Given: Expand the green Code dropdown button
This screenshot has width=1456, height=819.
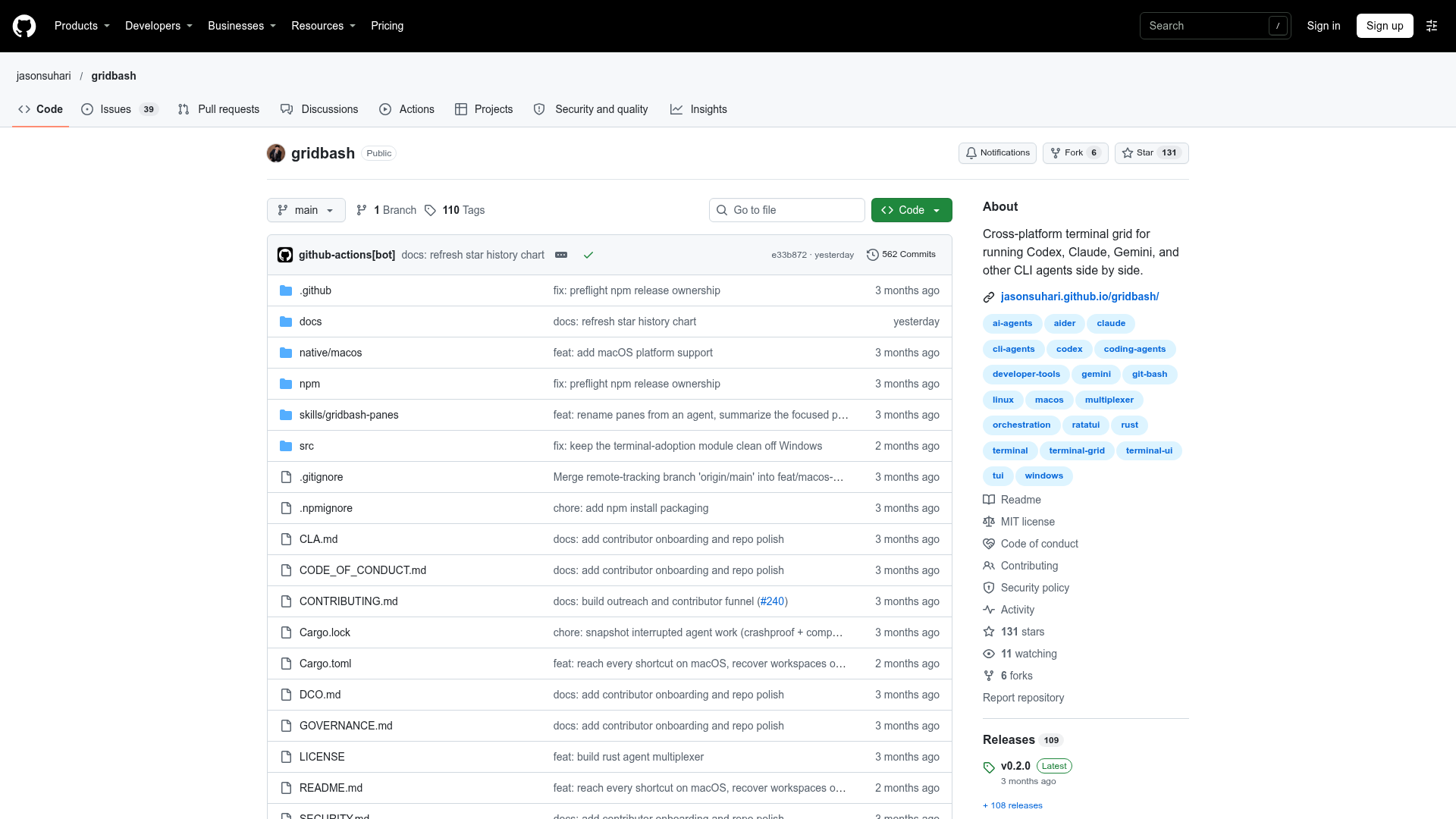Looking at the screenshot, I should (x=912, y=210).
